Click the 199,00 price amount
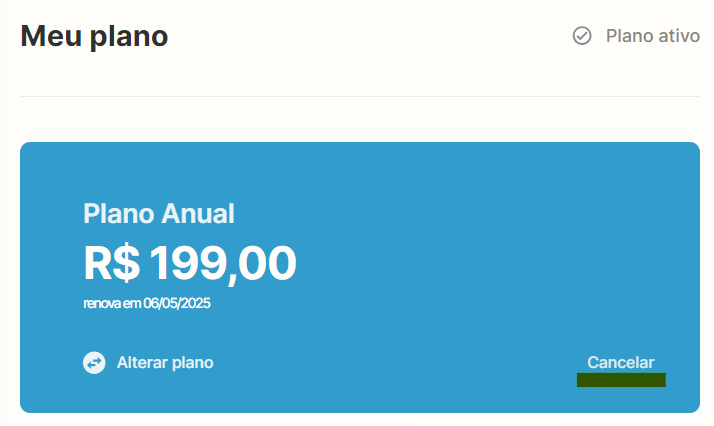This screenshot has width=714, height=426. click(223, 264)
